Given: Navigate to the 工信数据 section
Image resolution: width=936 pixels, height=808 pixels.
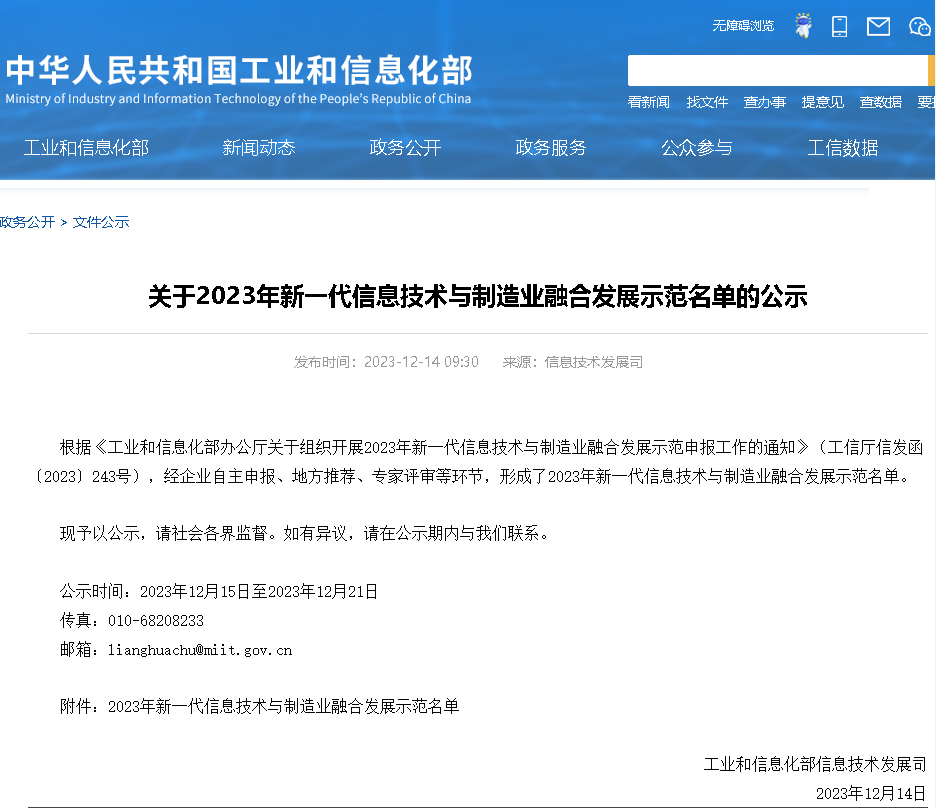Looking at the screenshot, I should click(843, 148).
